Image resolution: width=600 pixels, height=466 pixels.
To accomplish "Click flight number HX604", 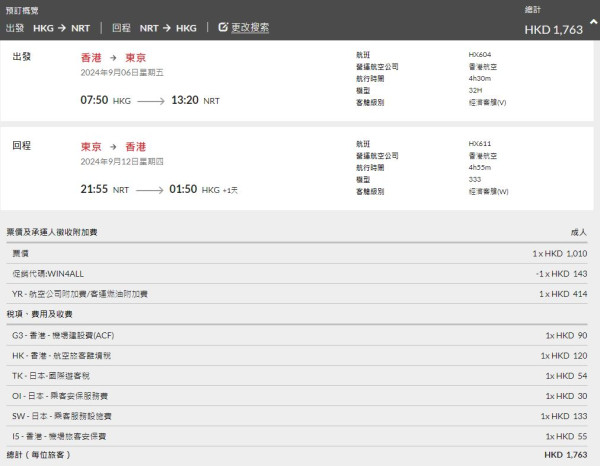I will 479,55.
